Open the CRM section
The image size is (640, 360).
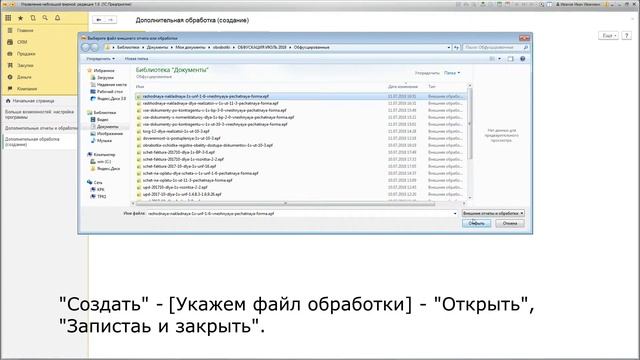click(x=22, y=42)
